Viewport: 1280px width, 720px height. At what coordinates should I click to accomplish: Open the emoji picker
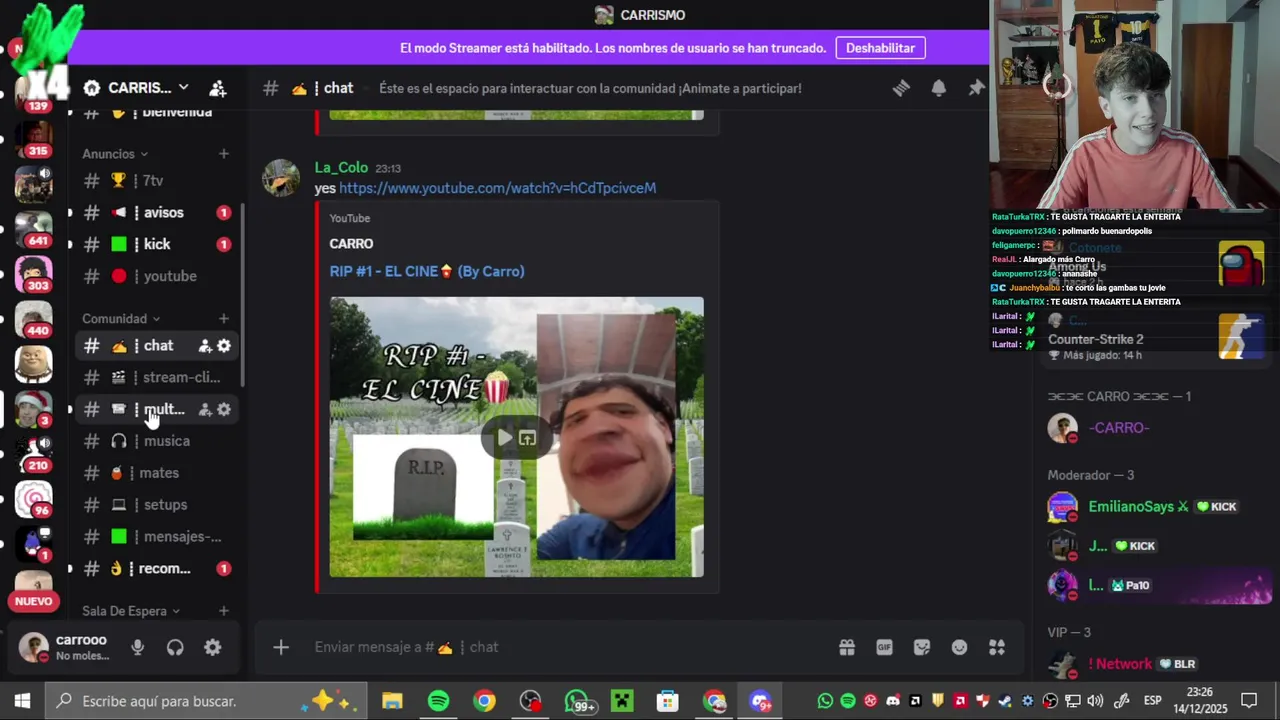pos(959,647)
